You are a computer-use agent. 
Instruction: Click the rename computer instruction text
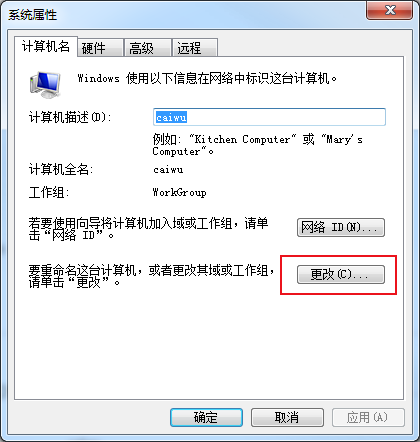click(152, 276)
